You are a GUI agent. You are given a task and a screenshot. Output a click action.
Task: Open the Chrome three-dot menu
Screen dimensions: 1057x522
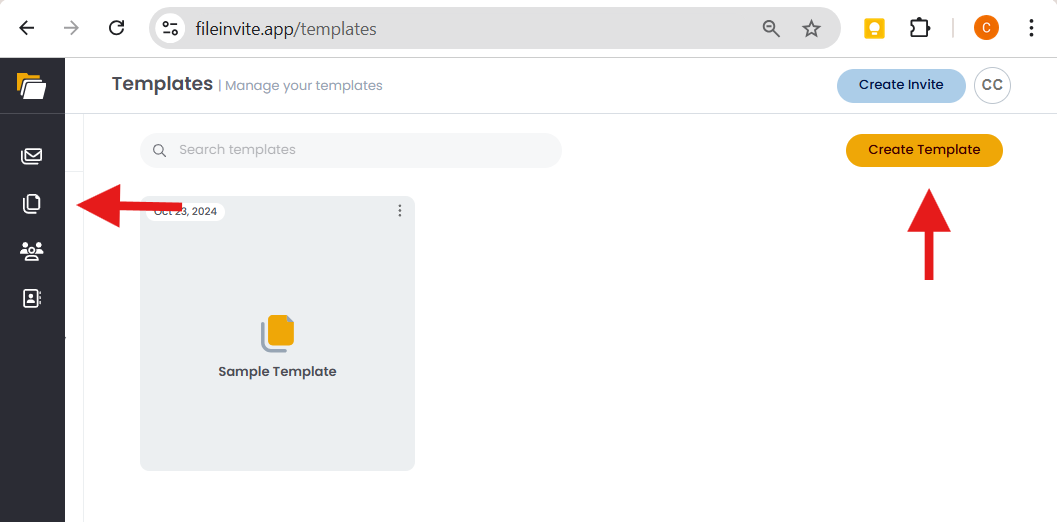pyautogui.click(x=1031, y=28)
